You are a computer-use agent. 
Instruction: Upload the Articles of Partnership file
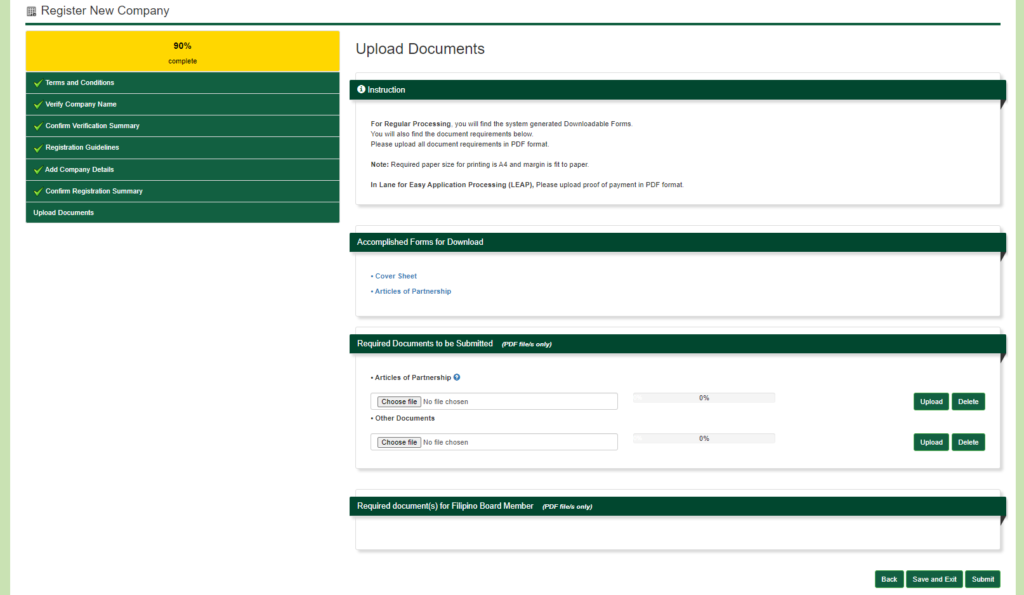931,402
